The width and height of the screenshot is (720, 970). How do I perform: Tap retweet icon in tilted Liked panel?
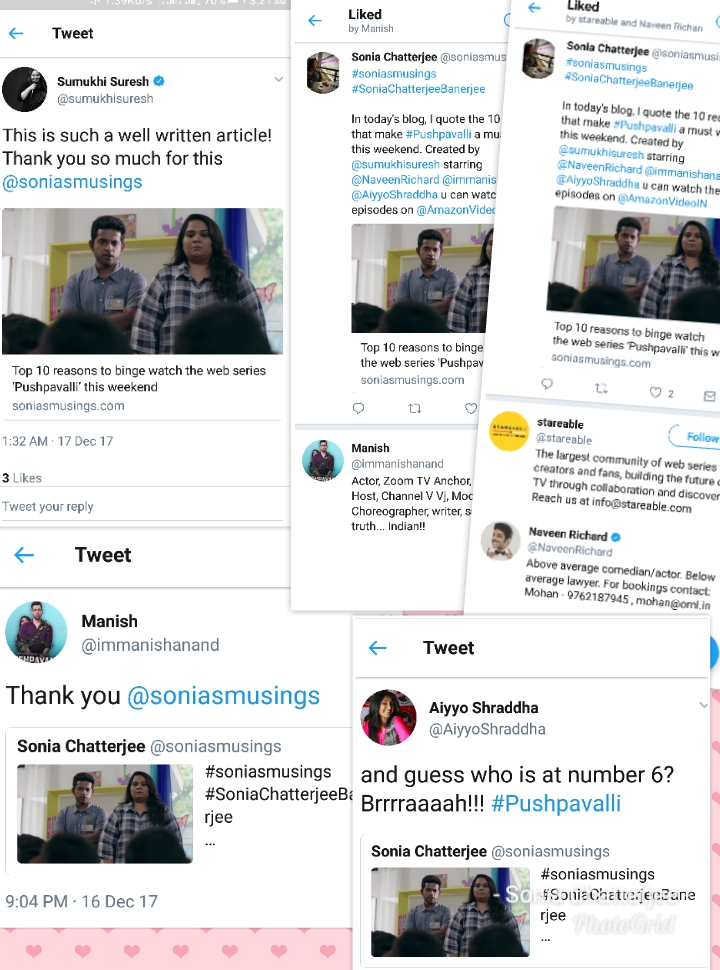coord(601,388)
